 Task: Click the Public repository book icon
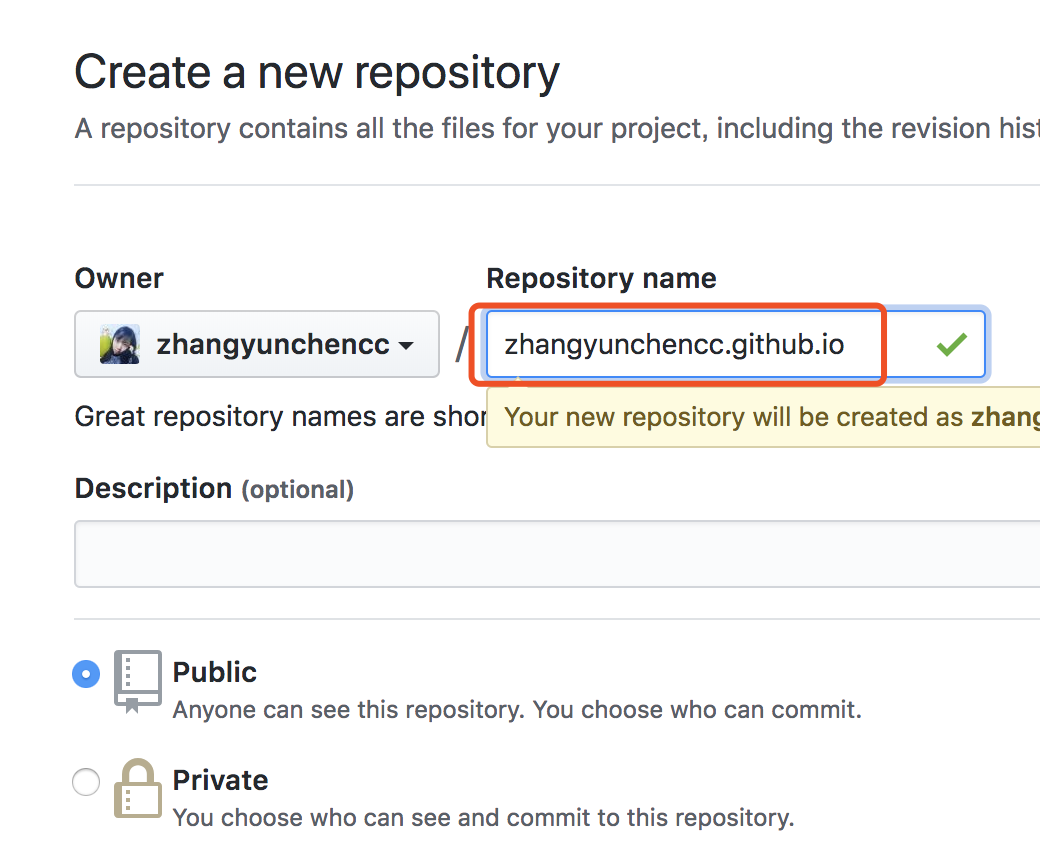click(x=137, y=681)
